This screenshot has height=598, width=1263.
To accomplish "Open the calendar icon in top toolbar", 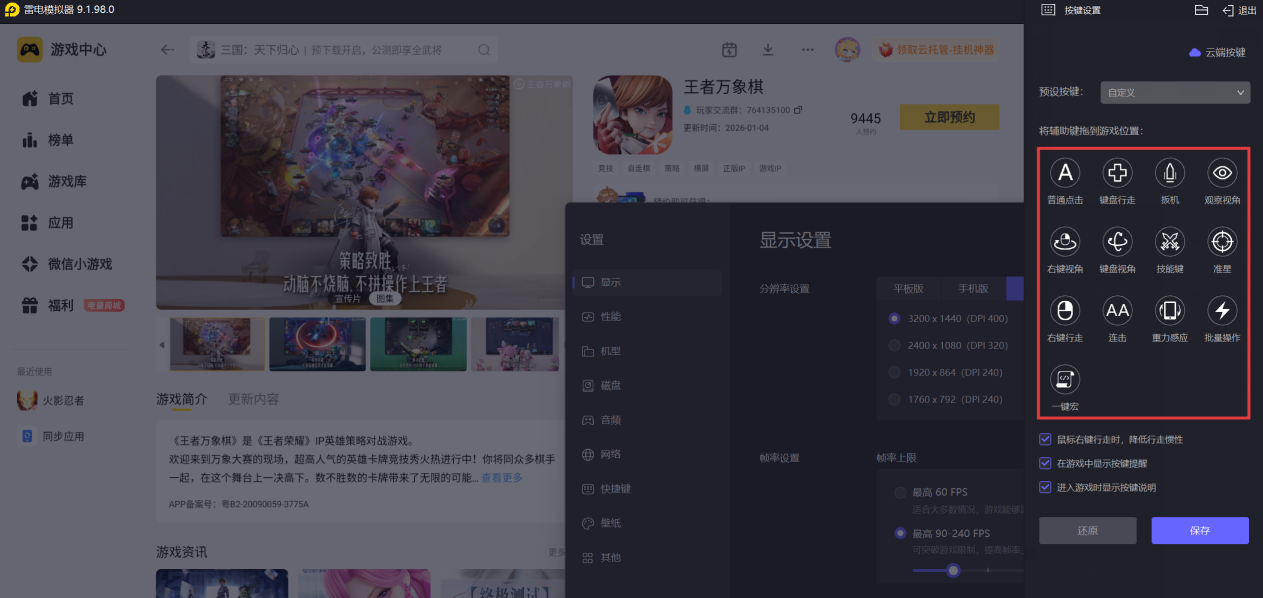I will click(729, 49).
